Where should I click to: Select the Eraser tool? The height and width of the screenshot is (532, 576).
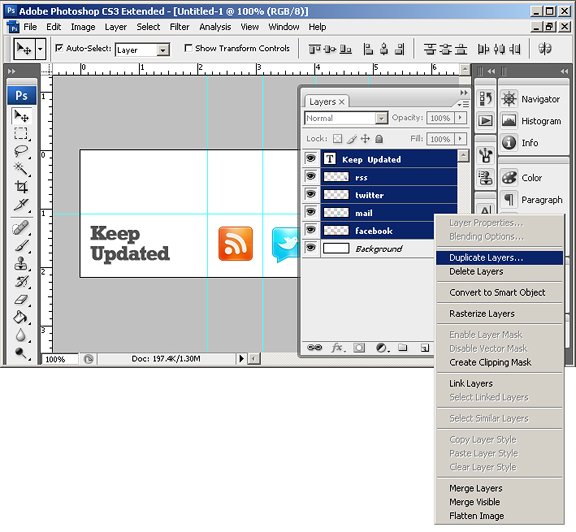tap(21, 299)
